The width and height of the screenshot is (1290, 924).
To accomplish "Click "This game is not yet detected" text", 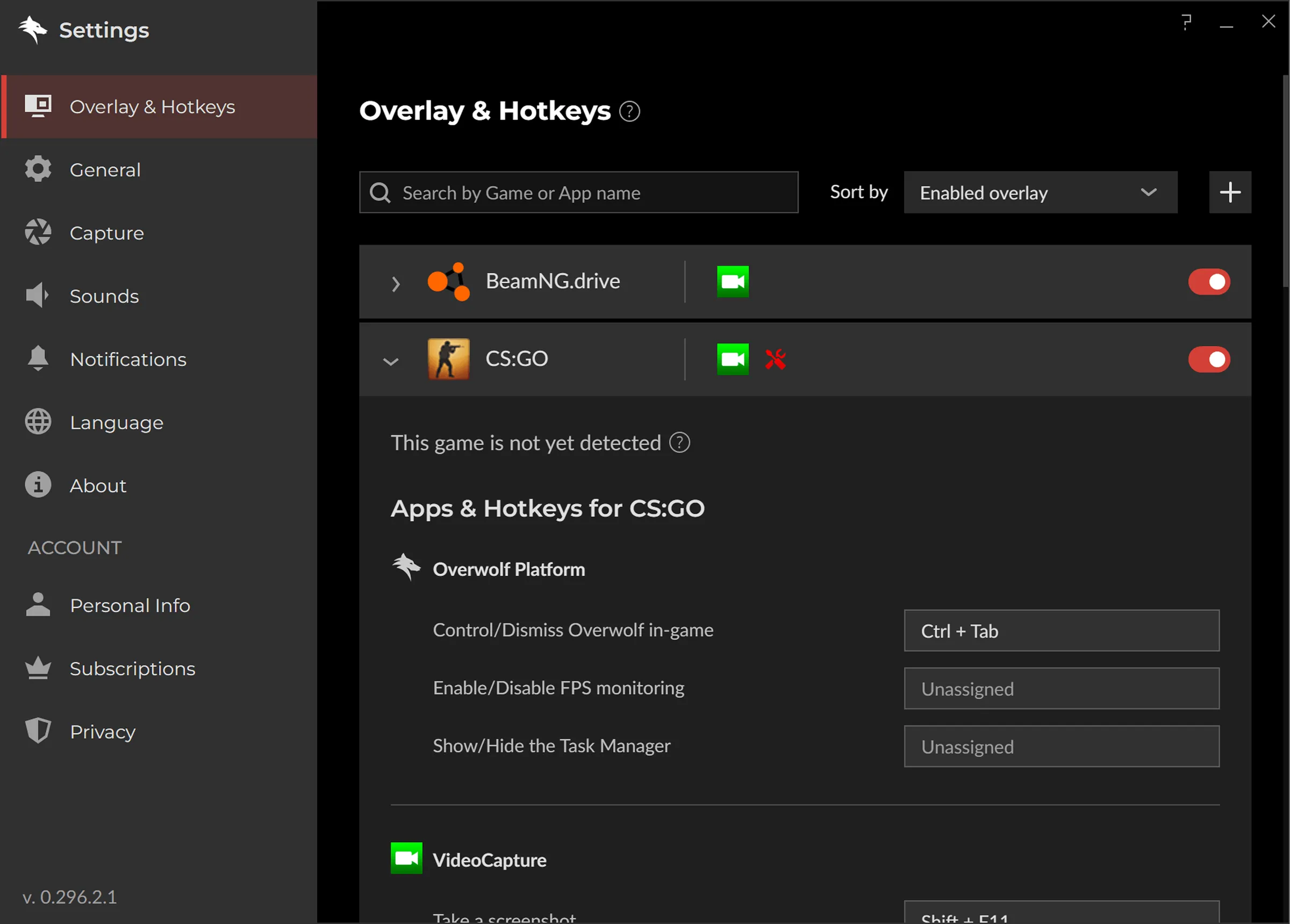I will coord(526,443).
